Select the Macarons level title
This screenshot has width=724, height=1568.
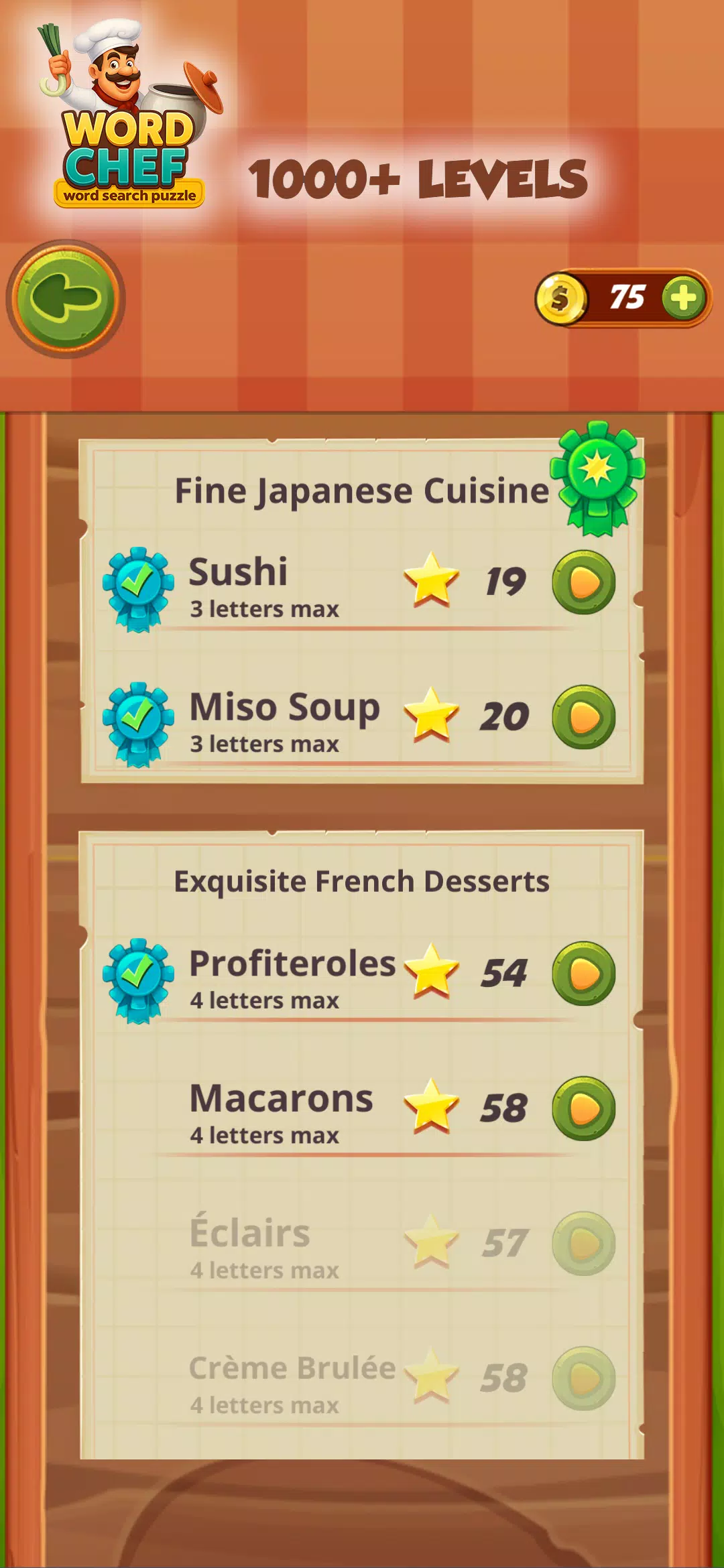pos(282,1099)
